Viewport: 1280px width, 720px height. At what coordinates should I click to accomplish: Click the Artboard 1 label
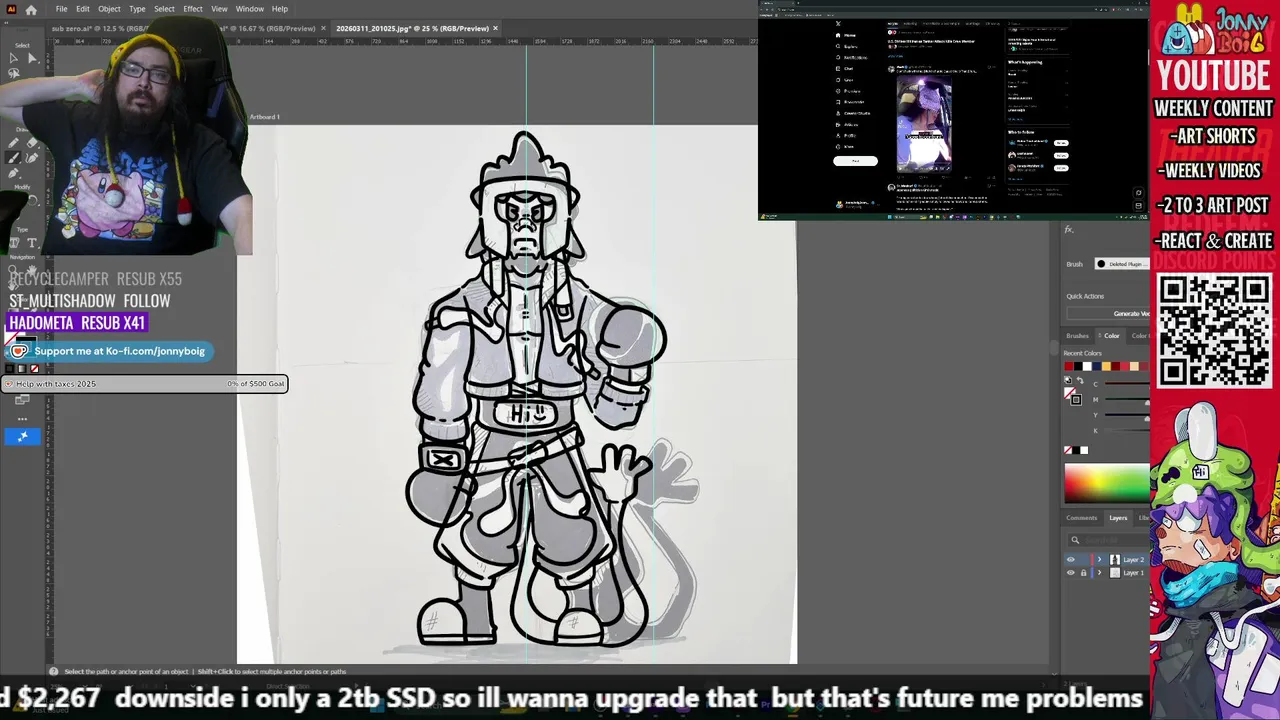pyautogui.click(x=265, y=117)
